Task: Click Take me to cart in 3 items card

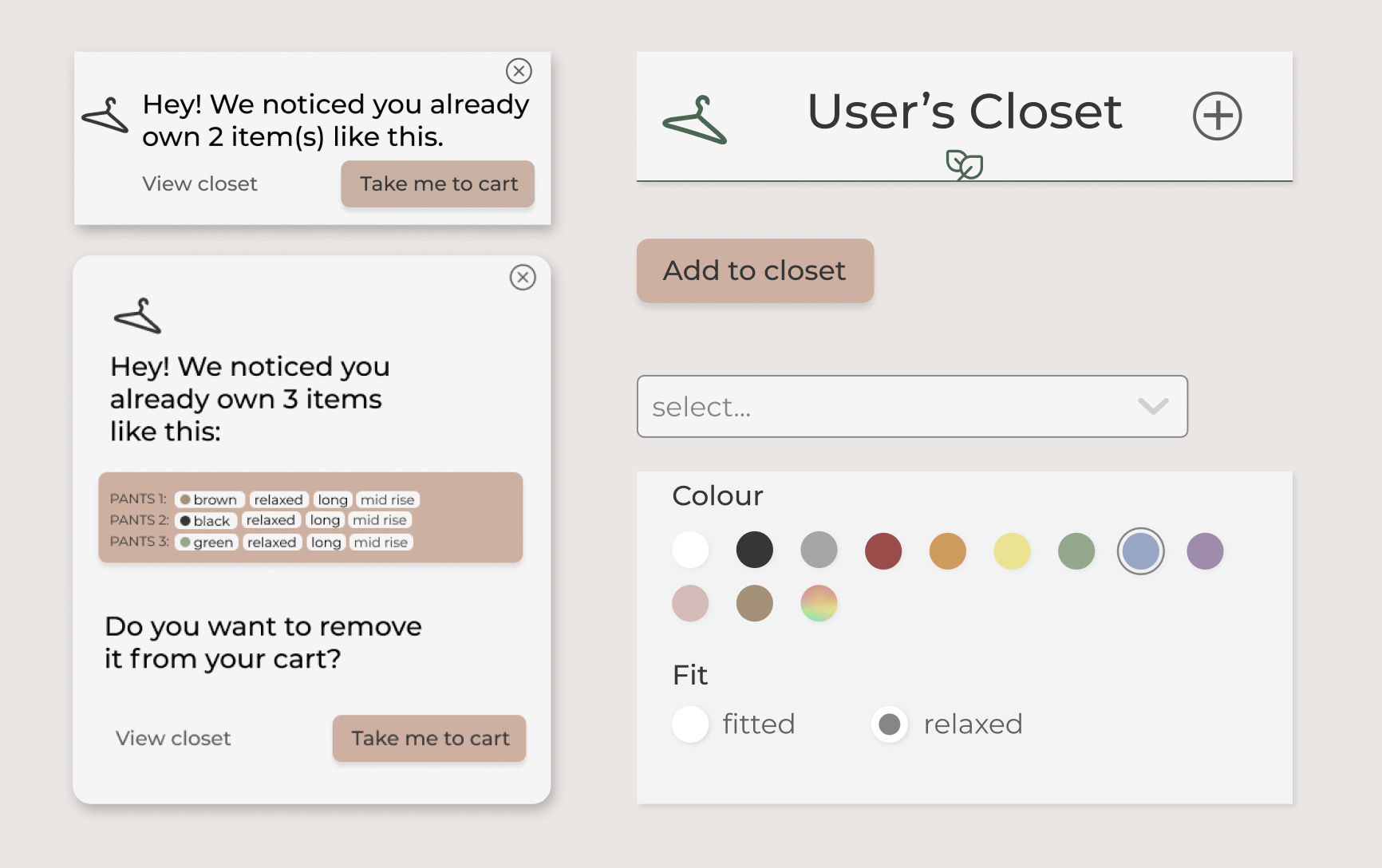Action: (429, 738)
